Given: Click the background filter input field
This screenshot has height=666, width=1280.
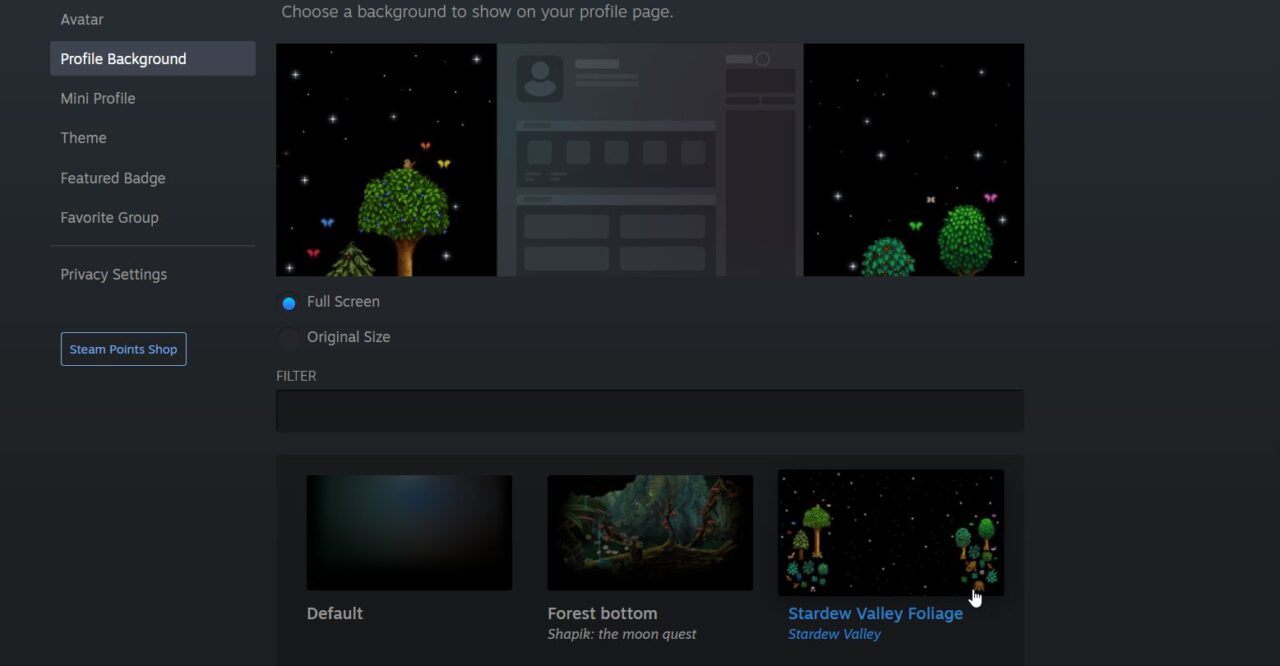Looking at the screenshot, I should click(650, 410).
